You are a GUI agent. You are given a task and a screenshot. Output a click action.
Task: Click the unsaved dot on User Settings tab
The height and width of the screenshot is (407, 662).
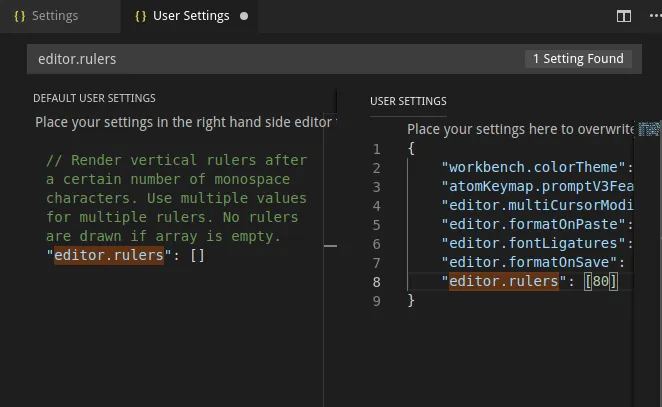coord(244,16)
